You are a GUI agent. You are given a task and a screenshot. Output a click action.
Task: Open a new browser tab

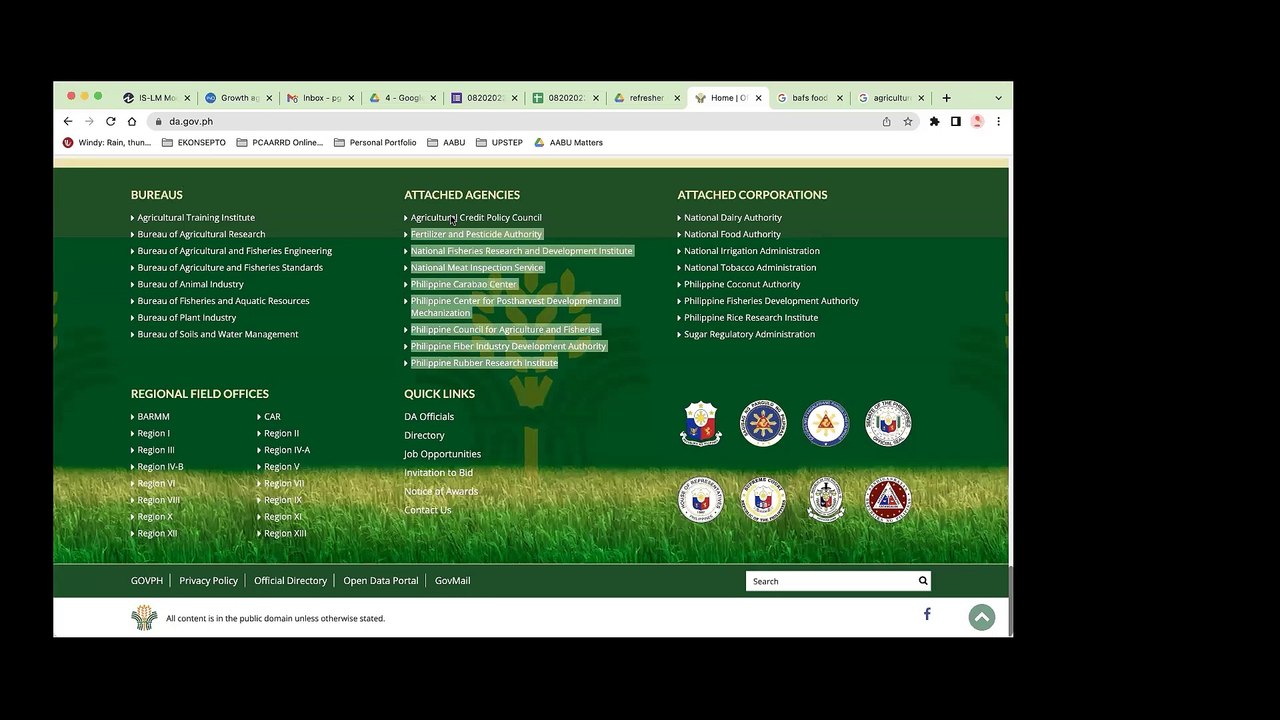pyautogui.click(x=946, y=98)
